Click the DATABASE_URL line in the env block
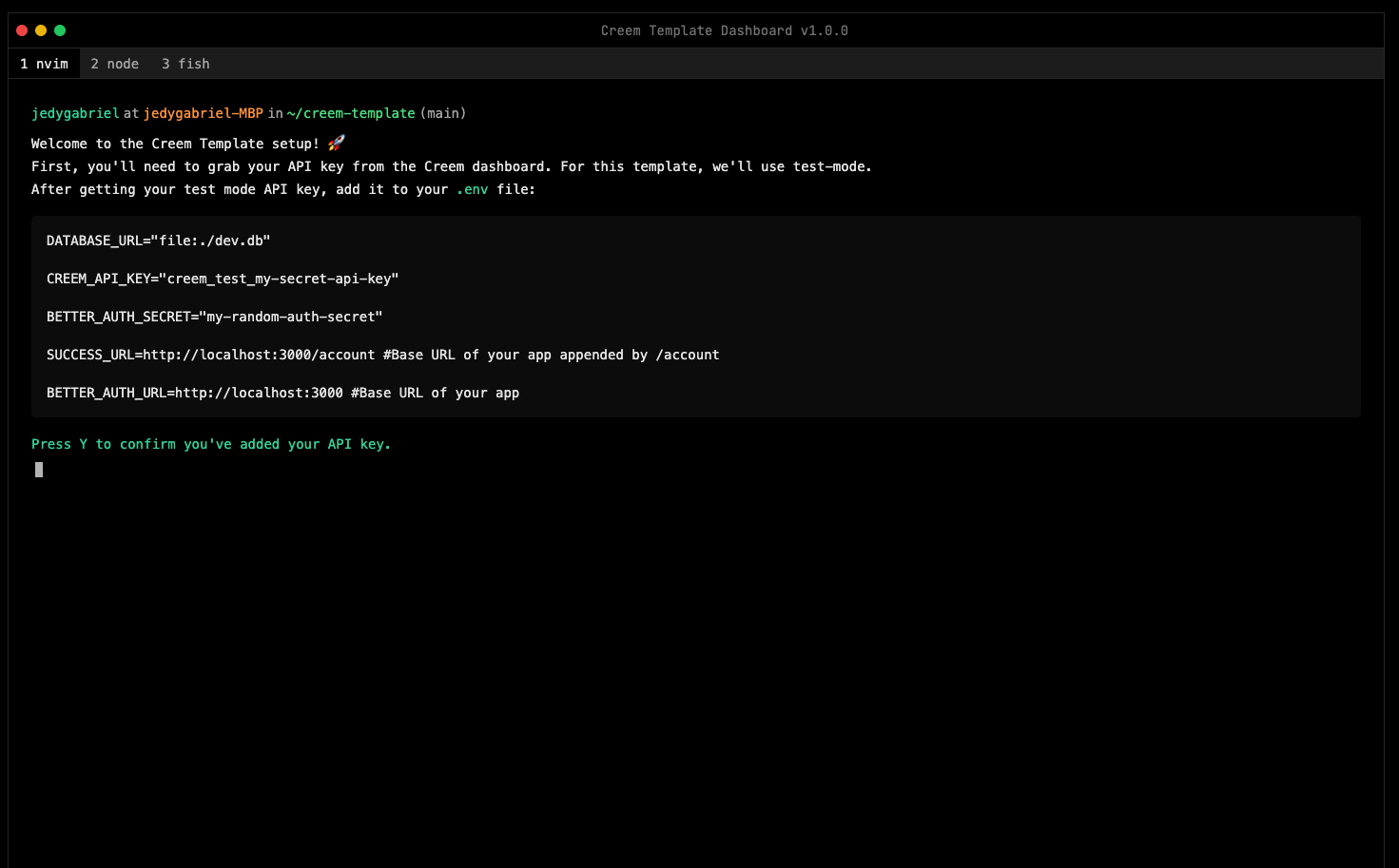Screen dimensions: 1399x868 tap(159, 241)
